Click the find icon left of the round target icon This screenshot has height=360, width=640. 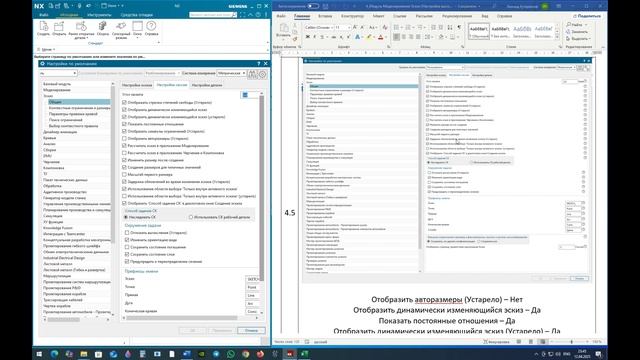253,74
